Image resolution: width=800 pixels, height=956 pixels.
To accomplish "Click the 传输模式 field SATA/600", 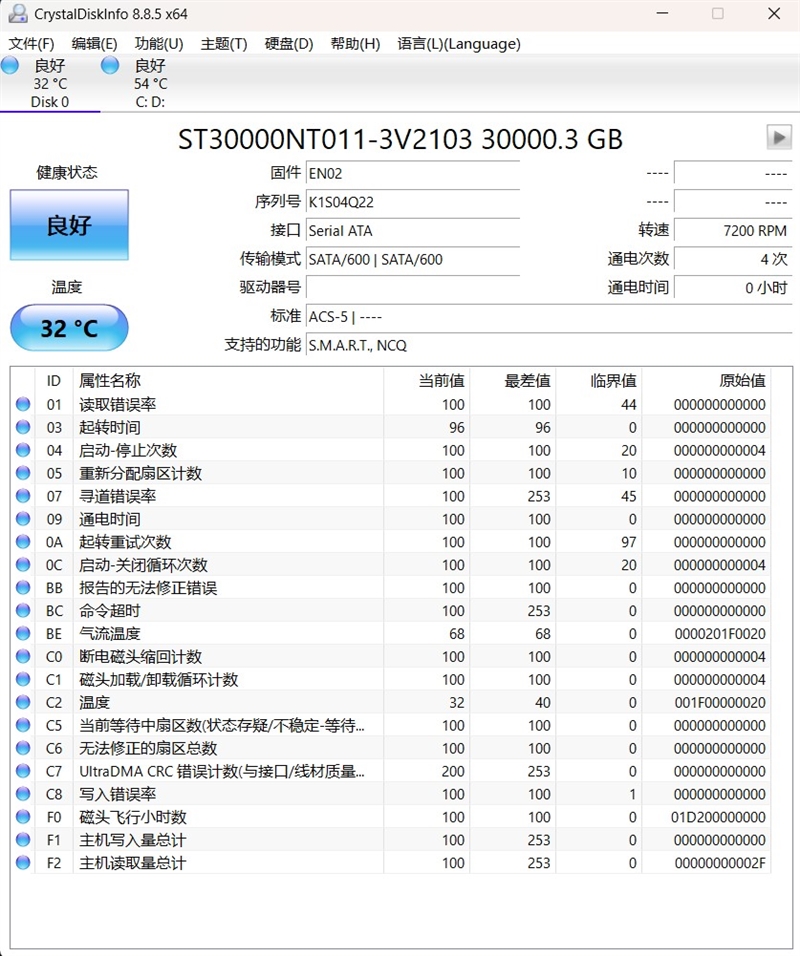I will [x=413, y=260].
